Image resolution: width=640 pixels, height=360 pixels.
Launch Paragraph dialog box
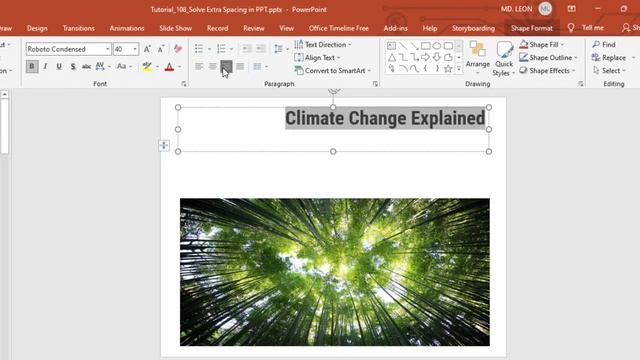[375, 84]
